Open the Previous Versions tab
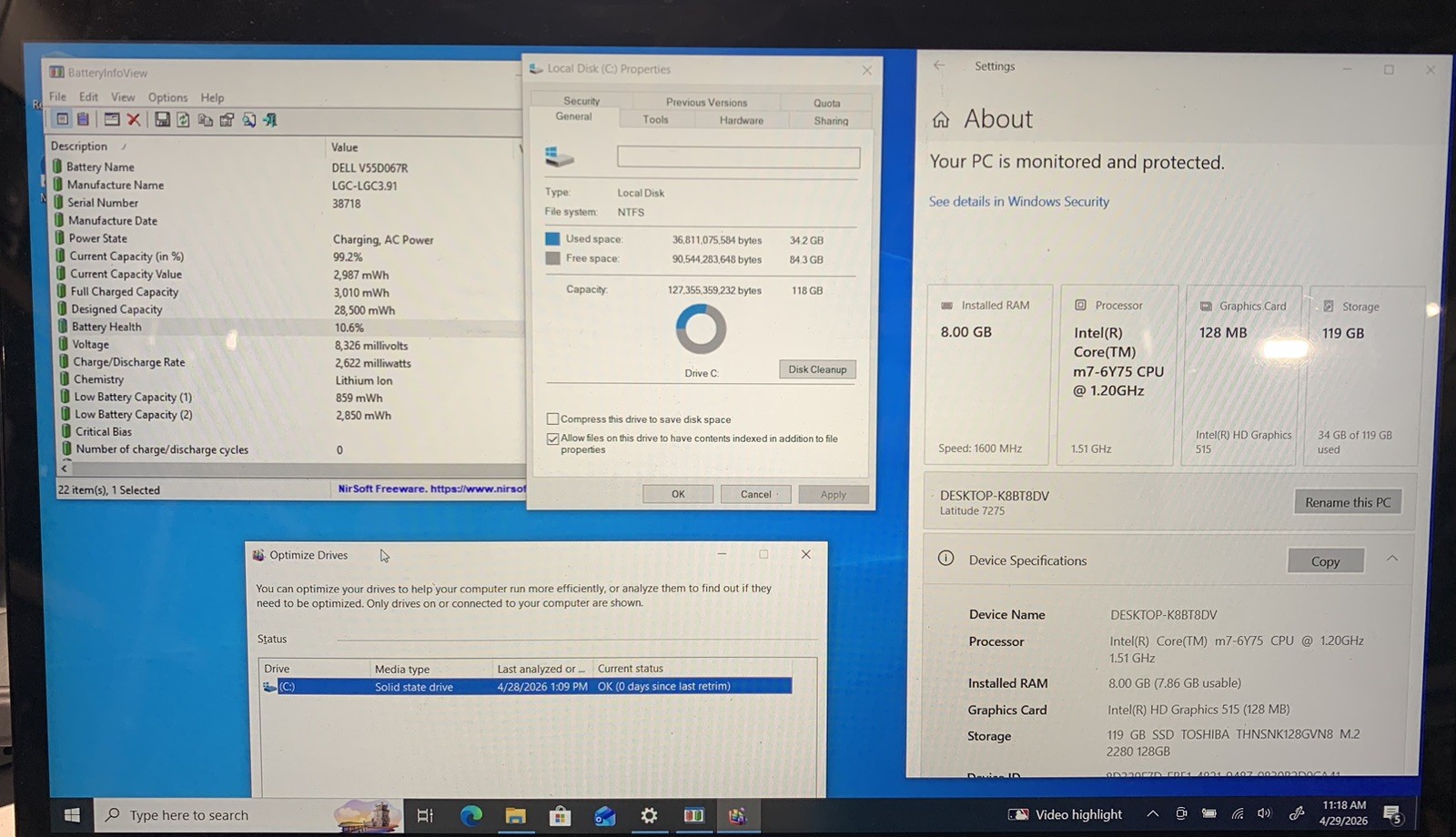 [706, 102]
